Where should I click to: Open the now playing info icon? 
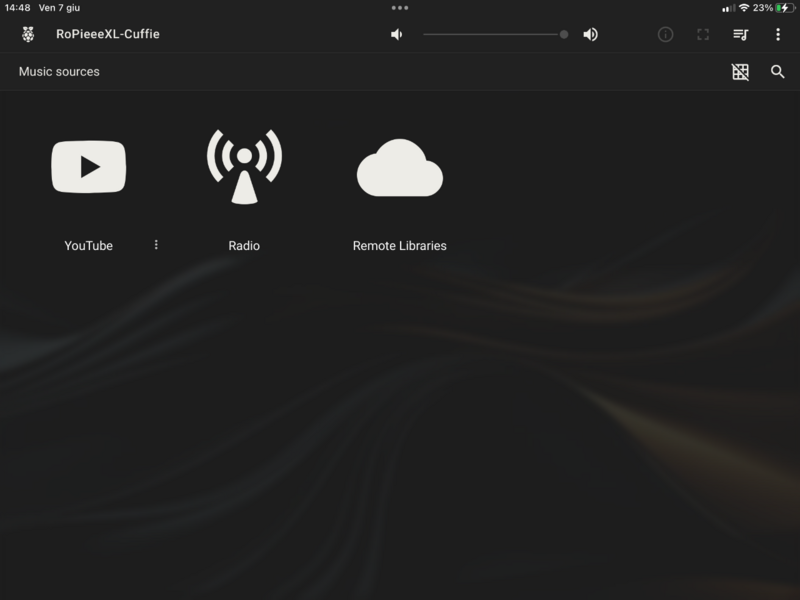point(665,34)
